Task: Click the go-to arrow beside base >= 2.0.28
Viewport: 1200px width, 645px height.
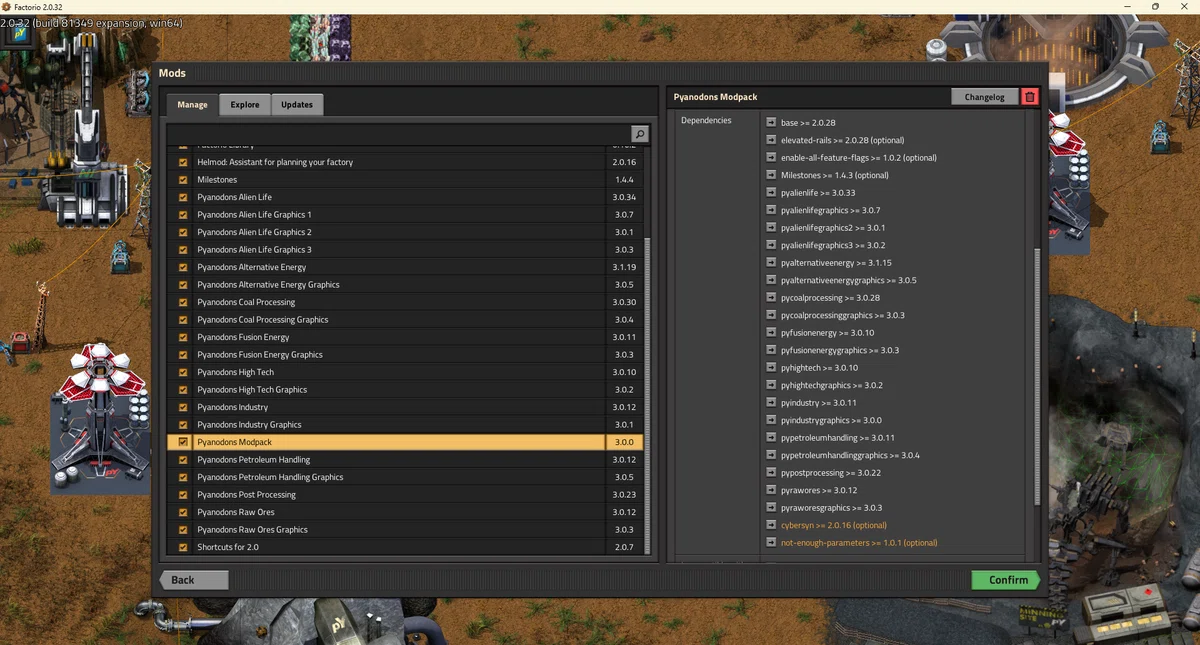Action: coord(771,122)
